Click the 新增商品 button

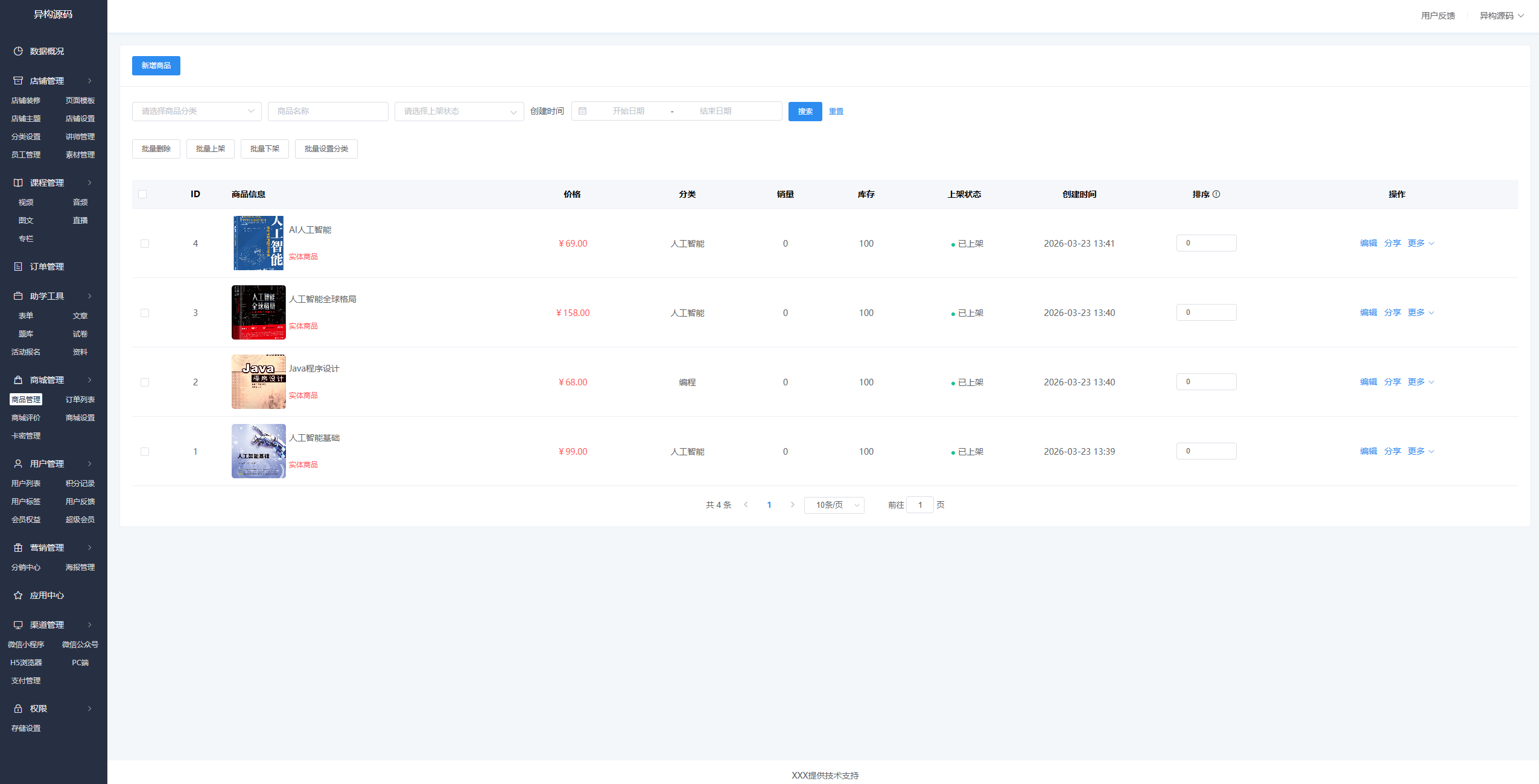156,66
